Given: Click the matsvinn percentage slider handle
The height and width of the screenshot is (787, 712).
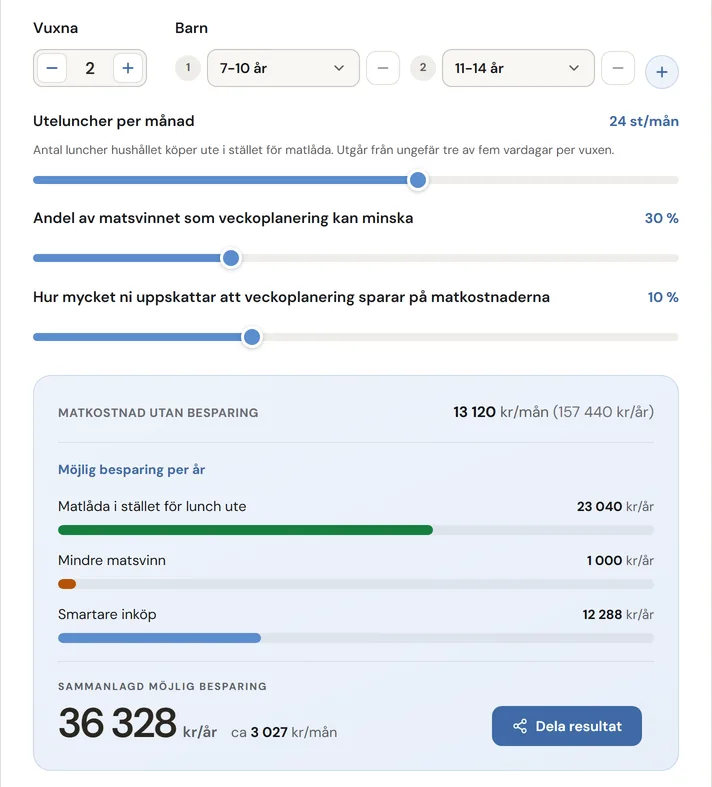Looking at the screenshot, I should coord(231,258).
